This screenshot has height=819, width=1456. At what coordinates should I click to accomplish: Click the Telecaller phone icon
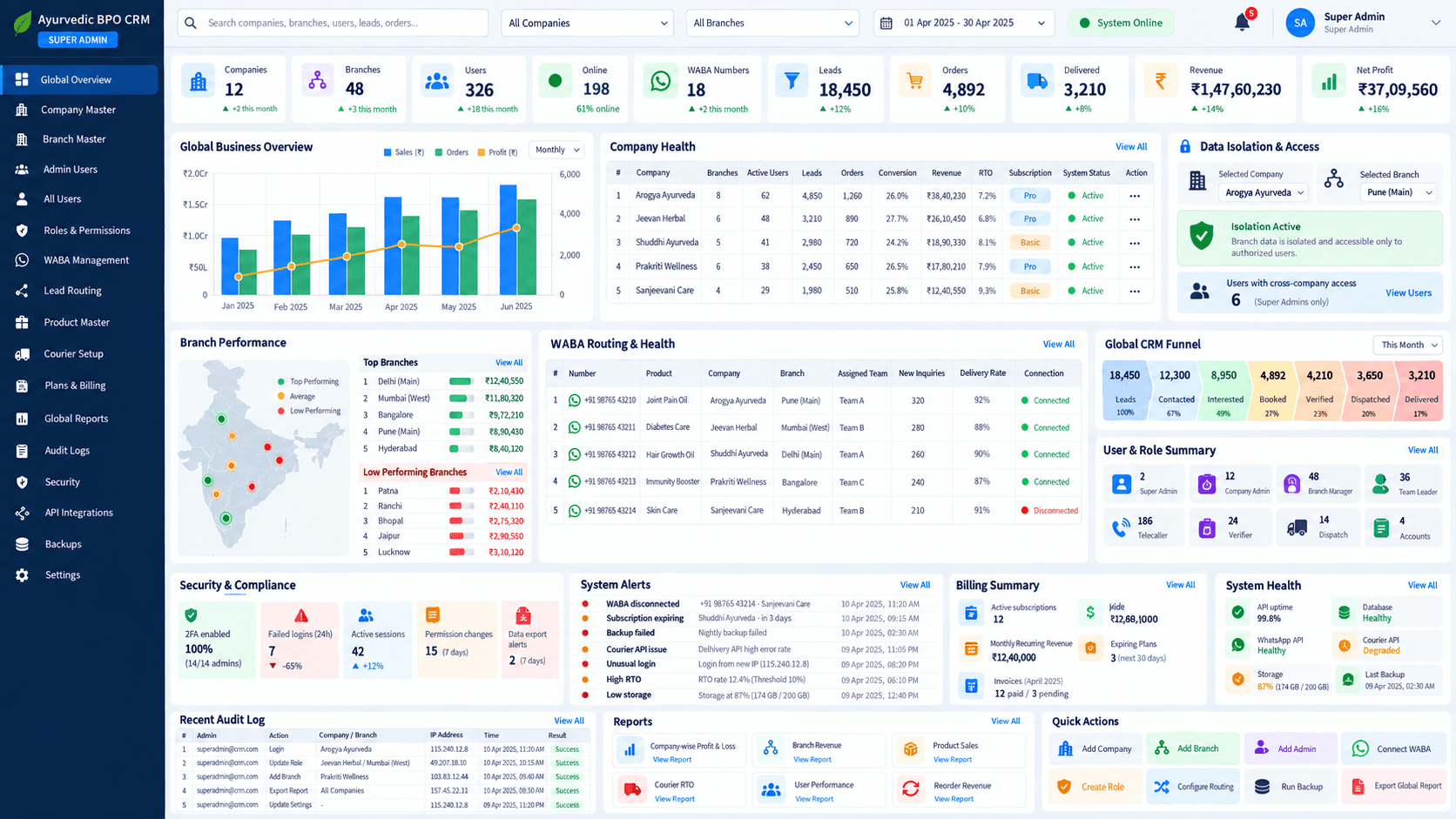coord(1121,527)
